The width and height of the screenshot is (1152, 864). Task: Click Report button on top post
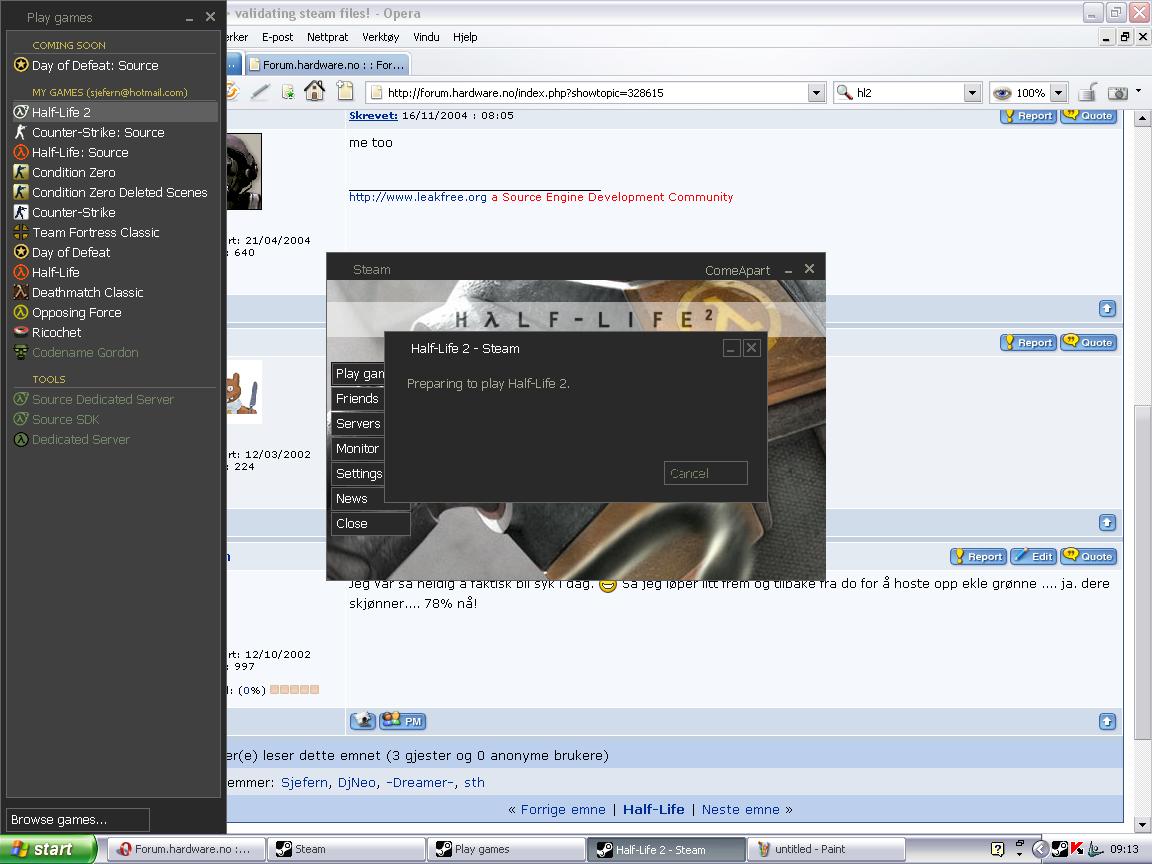pyautogui.click(x=1028, y=115)
